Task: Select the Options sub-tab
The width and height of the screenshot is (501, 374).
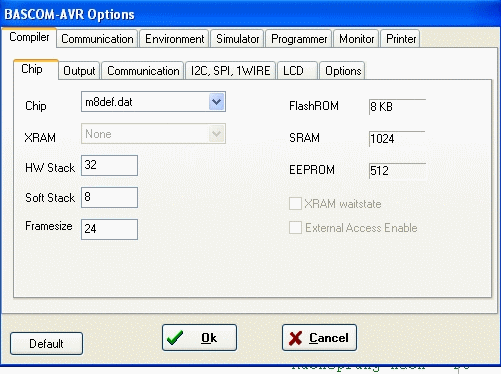Action: 342,71
